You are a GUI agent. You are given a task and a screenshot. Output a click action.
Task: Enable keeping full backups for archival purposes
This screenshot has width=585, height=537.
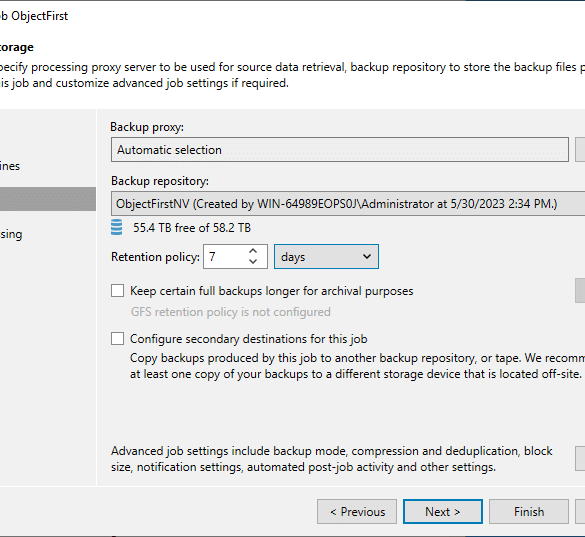(118, 291)
